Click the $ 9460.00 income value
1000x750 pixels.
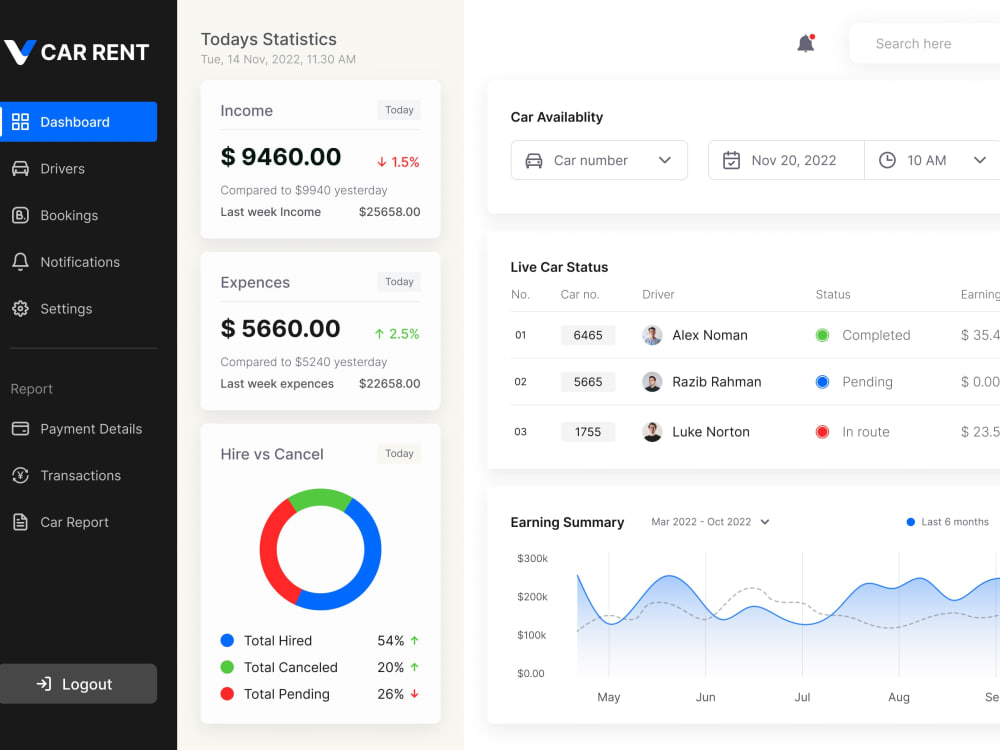point(281,157)
